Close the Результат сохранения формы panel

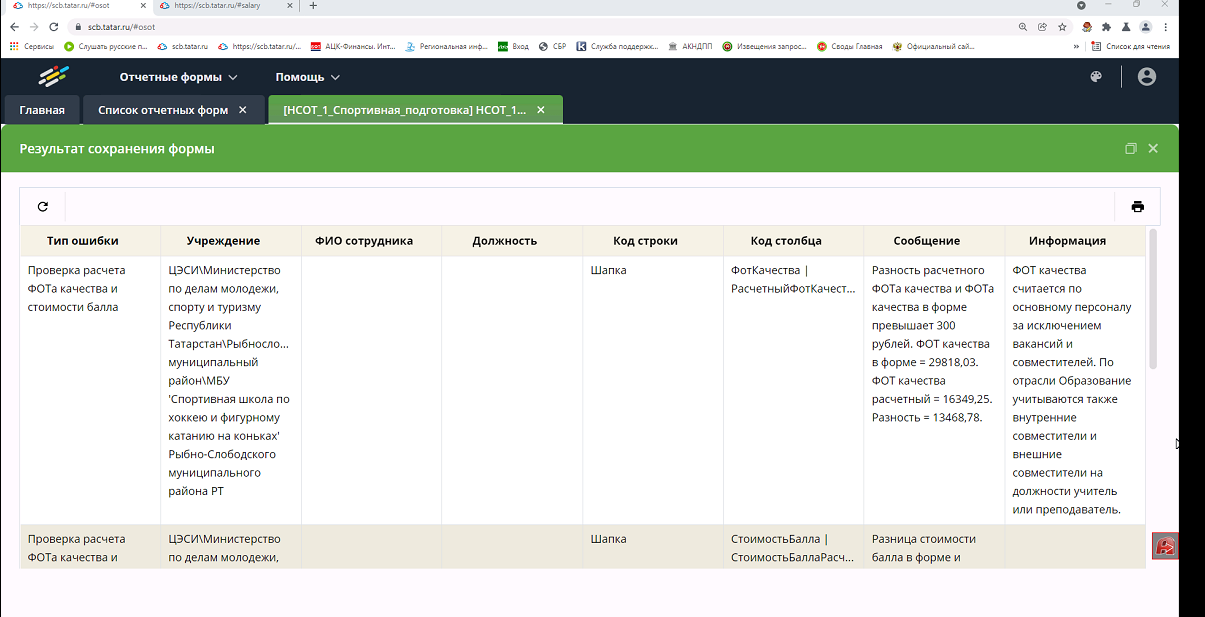(1153, 148)
